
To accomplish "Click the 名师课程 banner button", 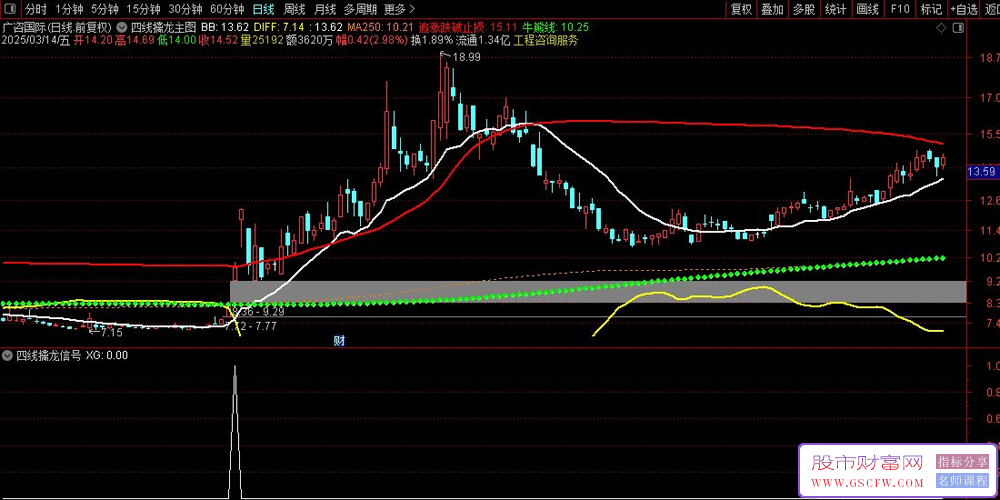I will point(962,480).
